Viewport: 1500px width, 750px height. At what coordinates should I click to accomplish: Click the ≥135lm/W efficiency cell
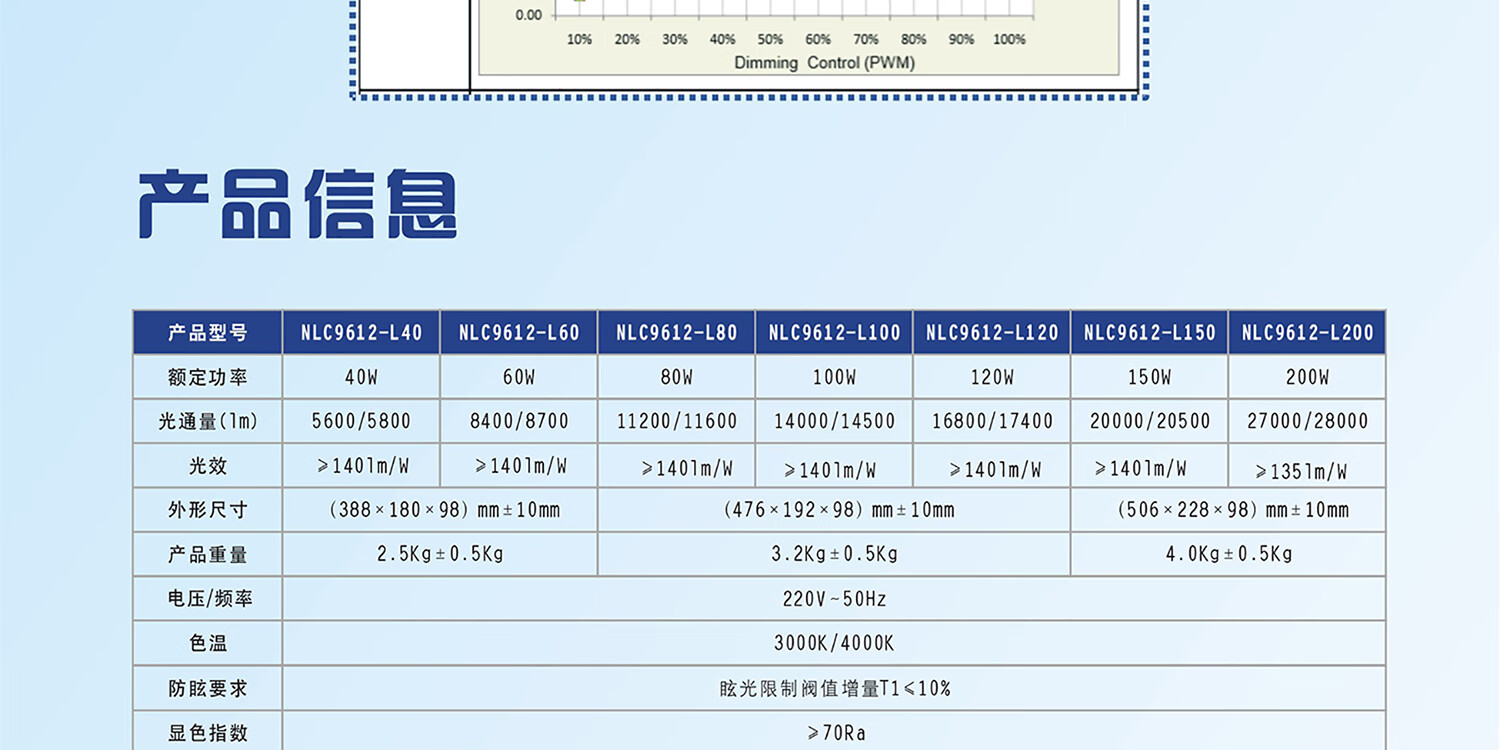tap(1301, 471)
